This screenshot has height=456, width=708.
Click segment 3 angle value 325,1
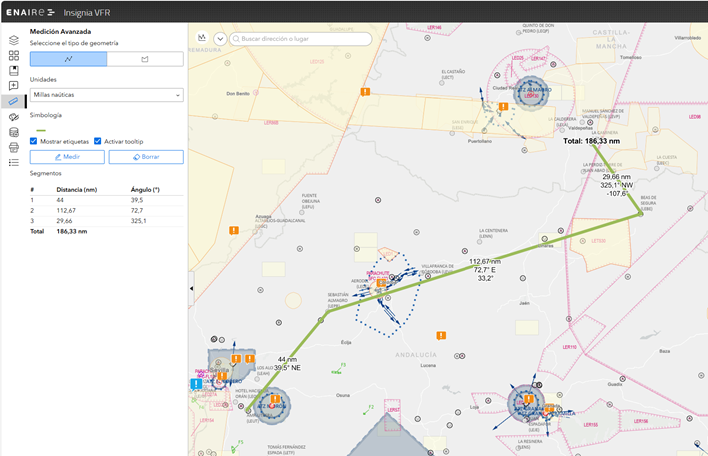(x=139, y=221)
